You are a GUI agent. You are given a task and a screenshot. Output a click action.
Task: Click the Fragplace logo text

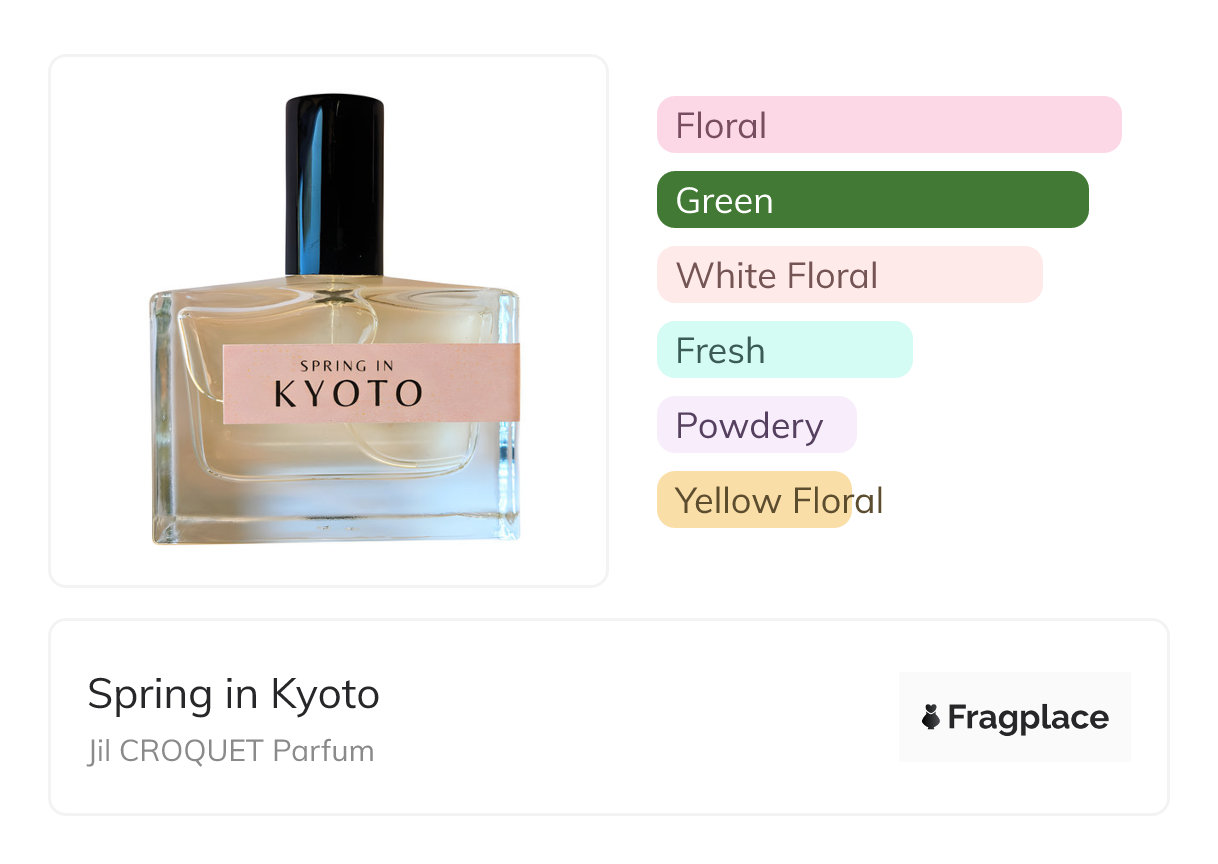tap(1028, 717)
